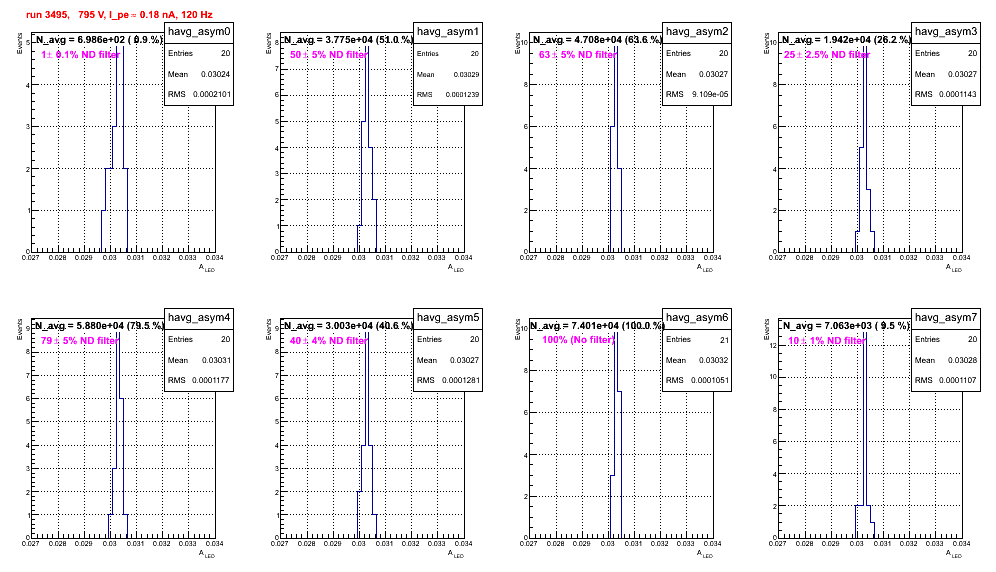Click the N_avg = 5.880e+04 label
This screenshot has width=996, height=572.
click(x=99, y=326)
